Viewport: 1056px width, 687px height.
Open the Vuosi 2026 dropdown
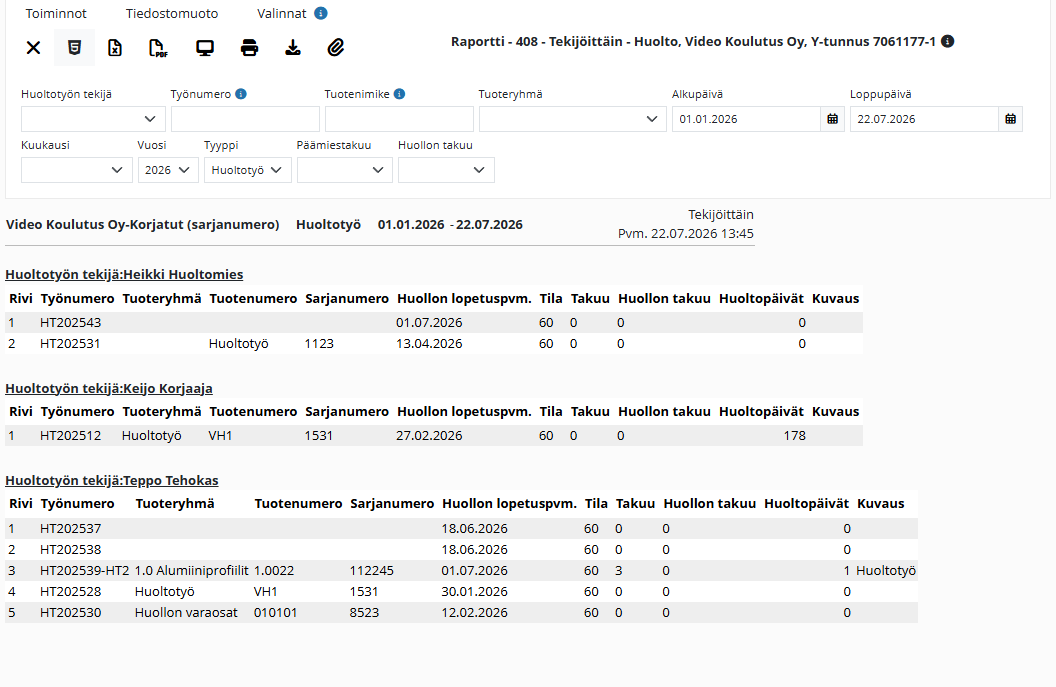[x=168, y=170]
